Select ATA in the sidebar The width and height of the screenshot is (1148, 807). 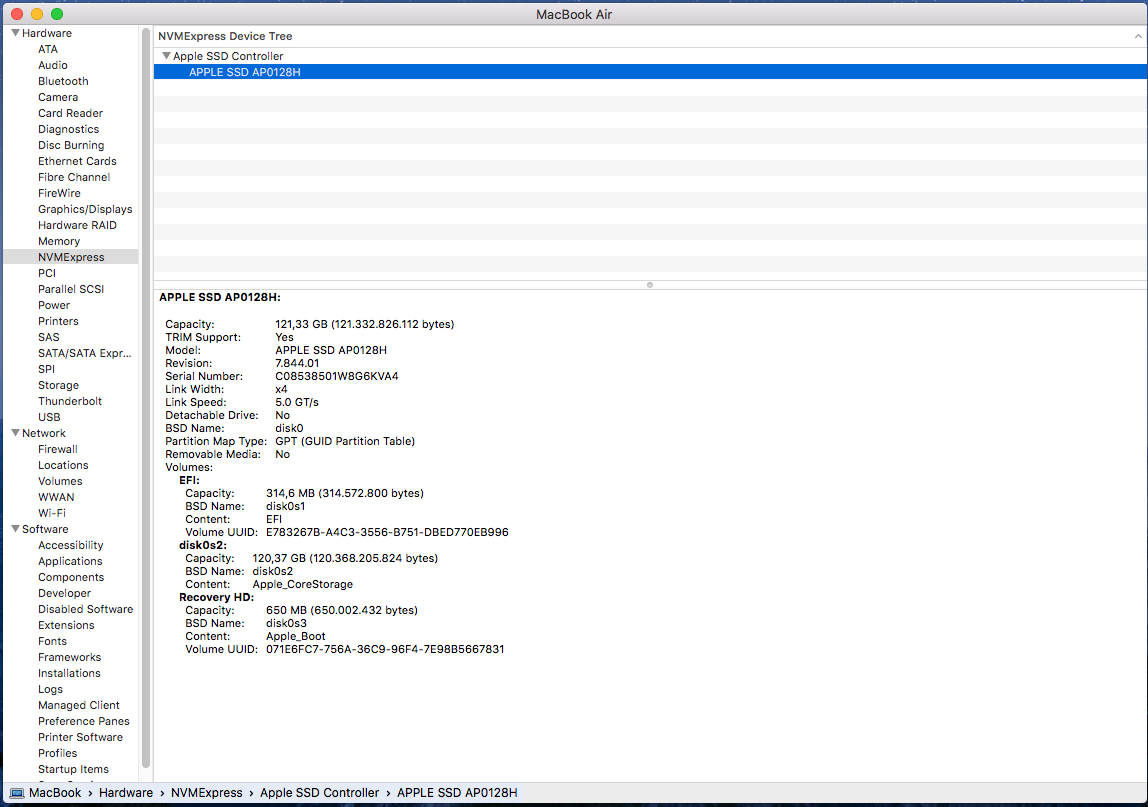click(48, 49)
